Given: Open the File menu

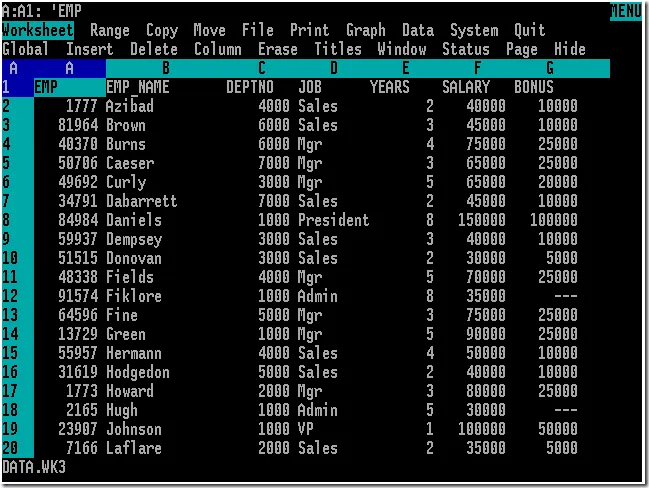Looking at the screenshot, I should click(257, 31).
